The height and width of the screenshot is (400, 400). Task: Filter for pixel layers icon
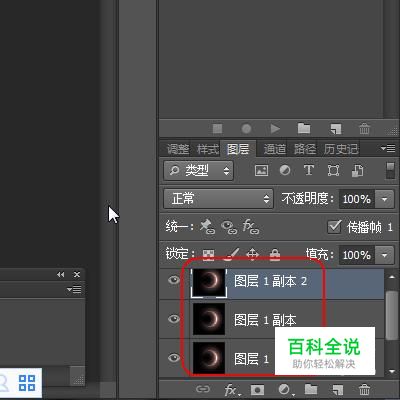[261, 170]
